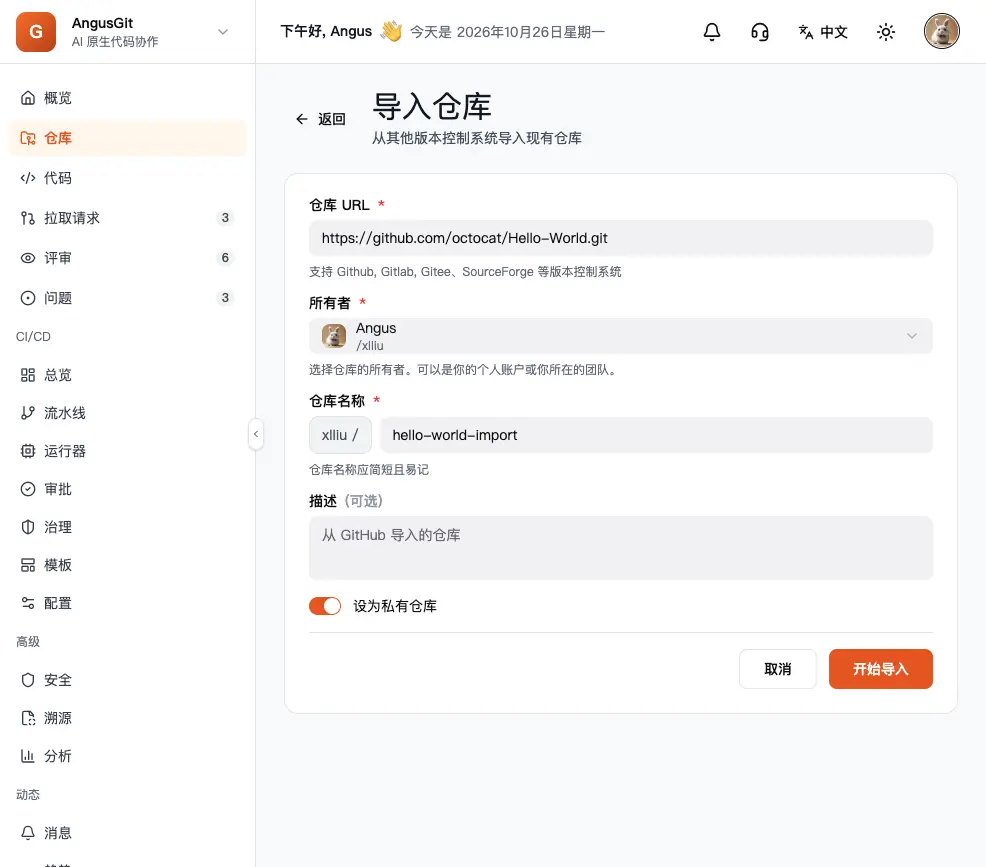Click the 仓库 folder icon

[28, 138]
